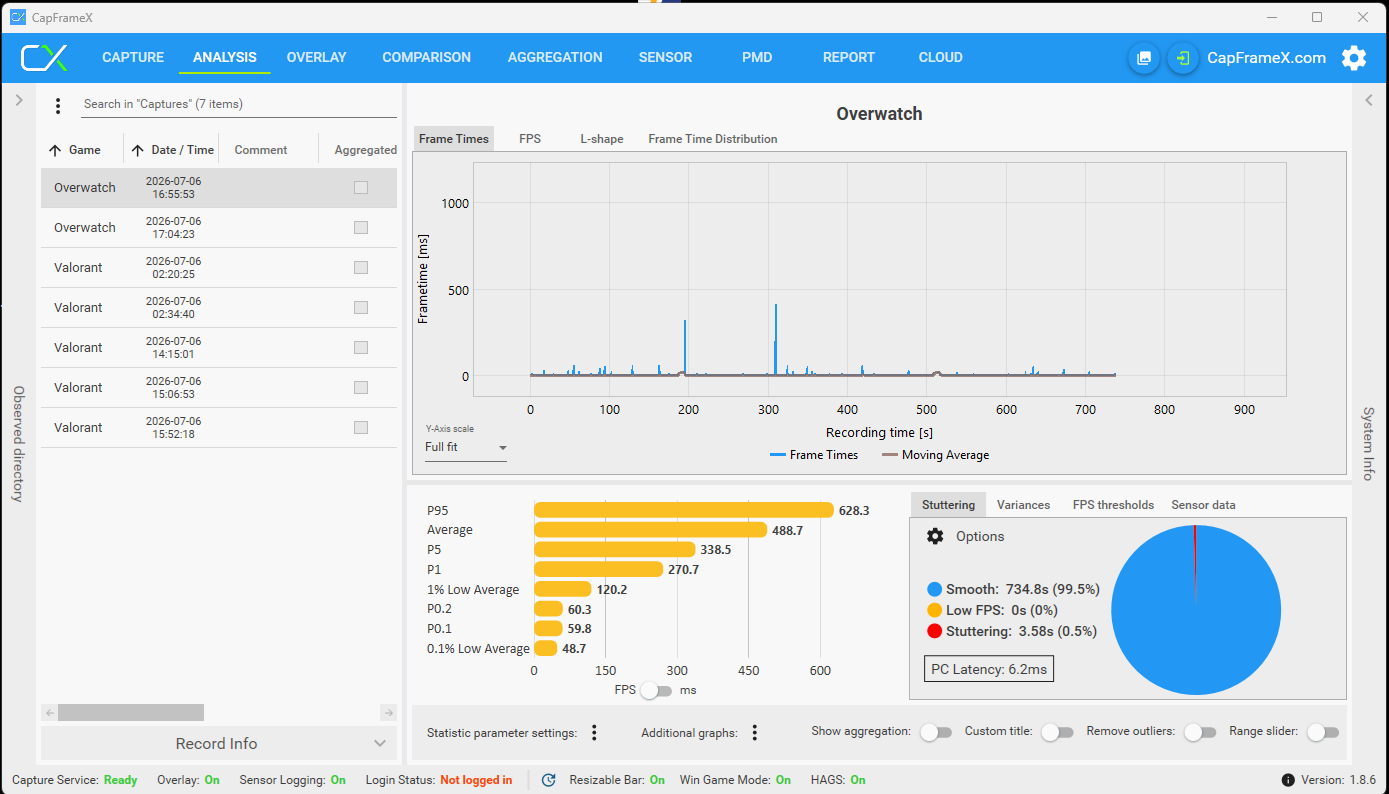Viewport: 1389px width, 794px height.
Task: Open Additional graphs three-dot menu
Action: (755, 733)
